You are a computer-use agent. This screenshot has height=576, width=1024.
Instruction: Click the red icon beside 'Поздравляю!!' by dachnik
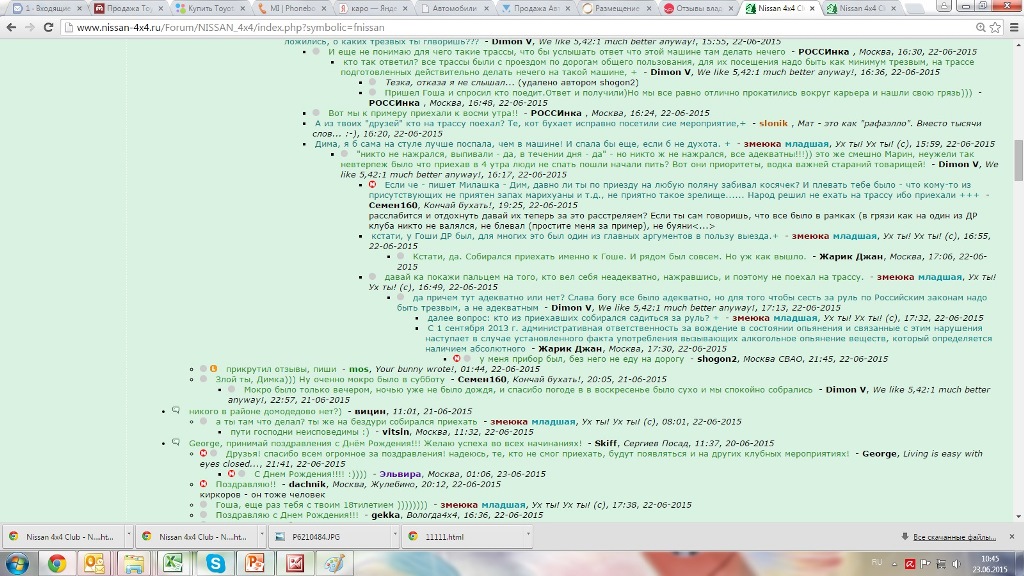[203, 484]
